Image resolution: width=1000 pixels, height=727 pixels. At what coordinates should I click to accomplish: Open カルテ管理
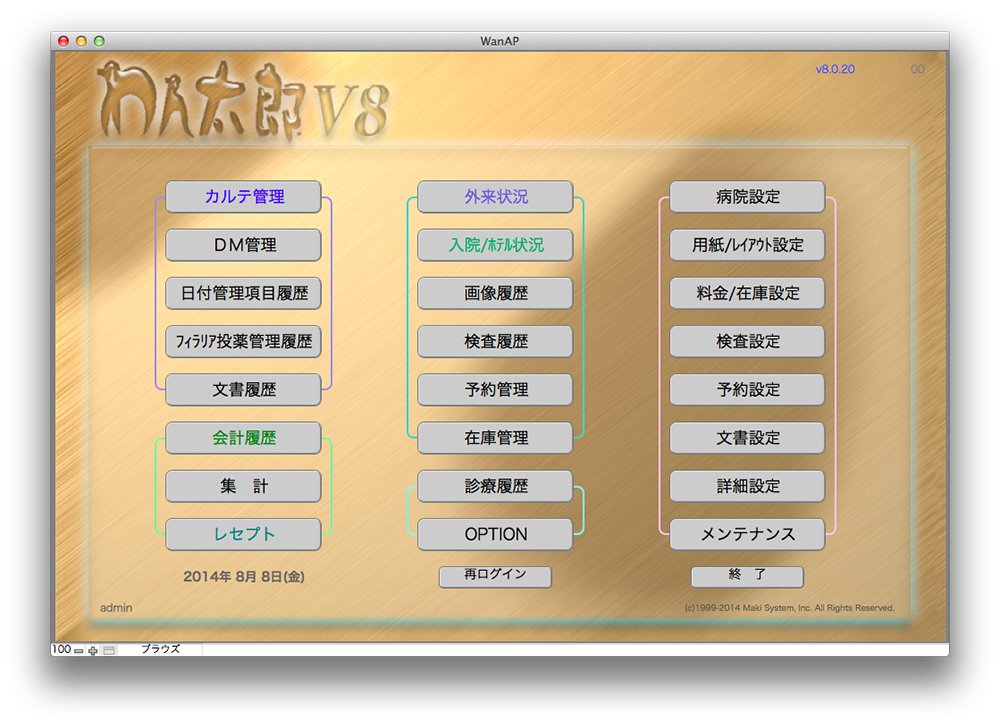tap(243, 196)
